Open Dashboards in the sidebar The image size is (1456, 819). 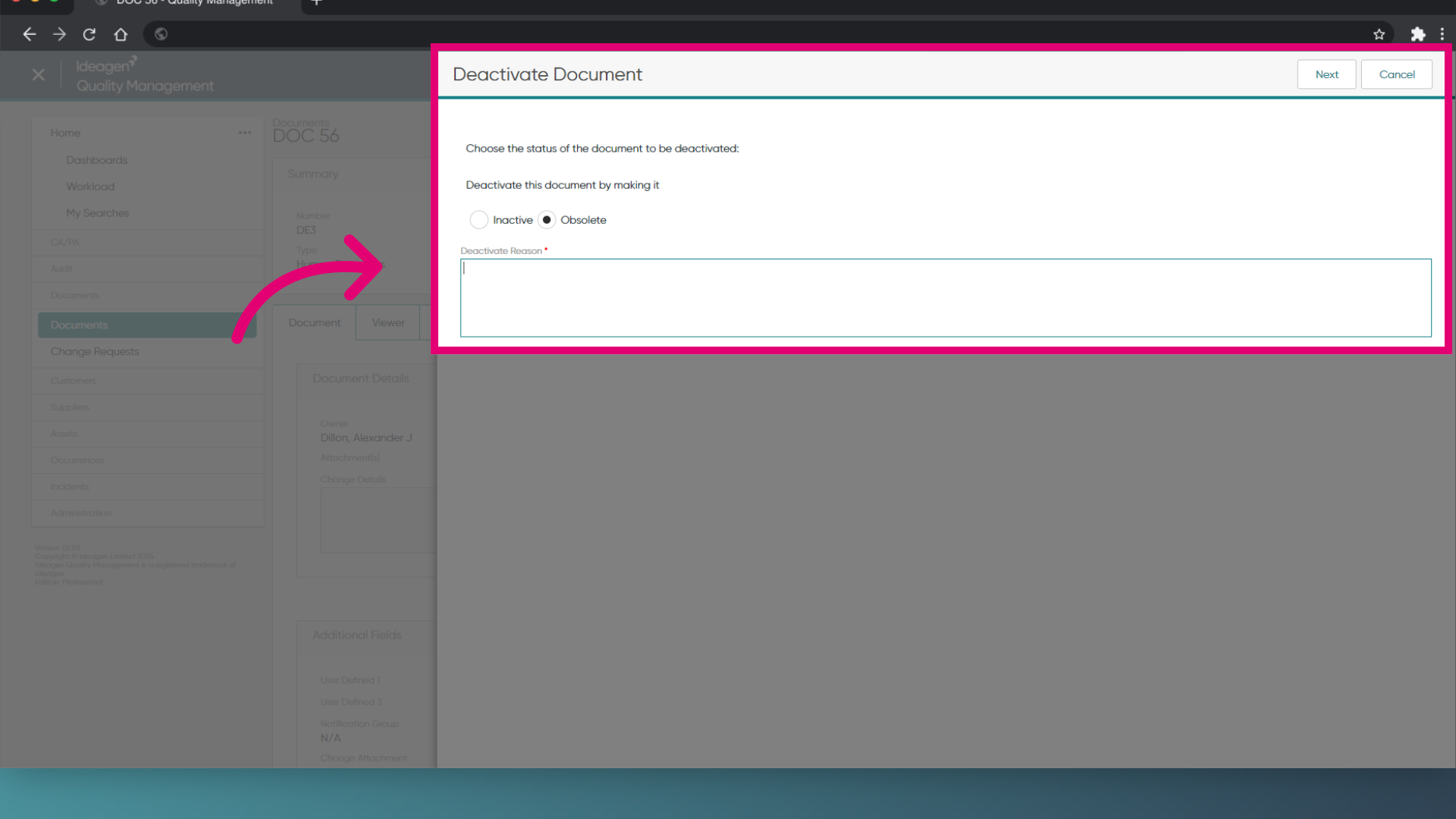pos(96,160)
